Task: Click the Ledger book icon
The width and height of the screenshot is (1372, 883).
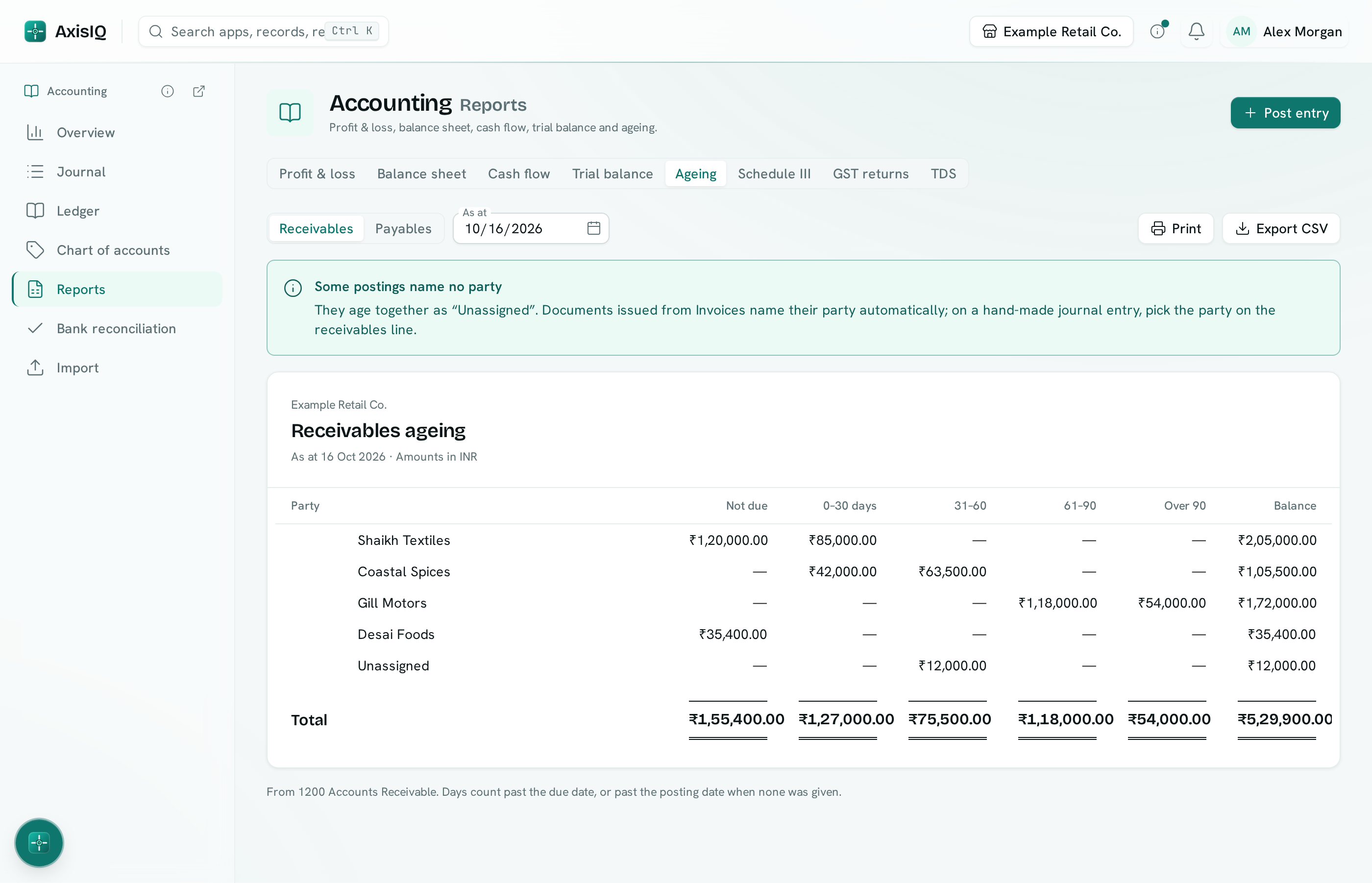Action: point(35,210)
